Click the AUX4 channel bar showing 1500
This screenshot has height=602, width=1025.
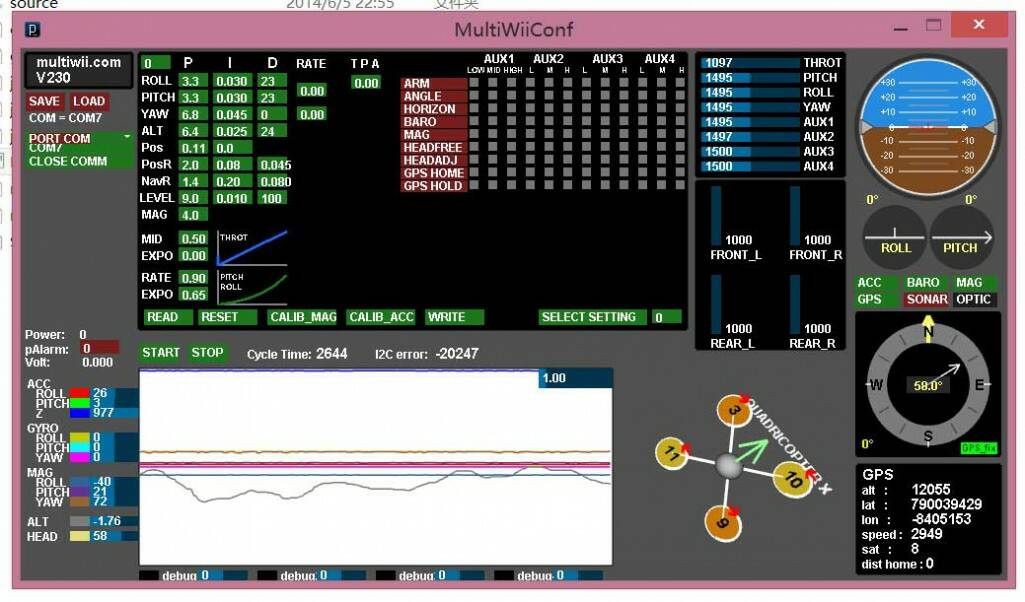coord(750,166)
